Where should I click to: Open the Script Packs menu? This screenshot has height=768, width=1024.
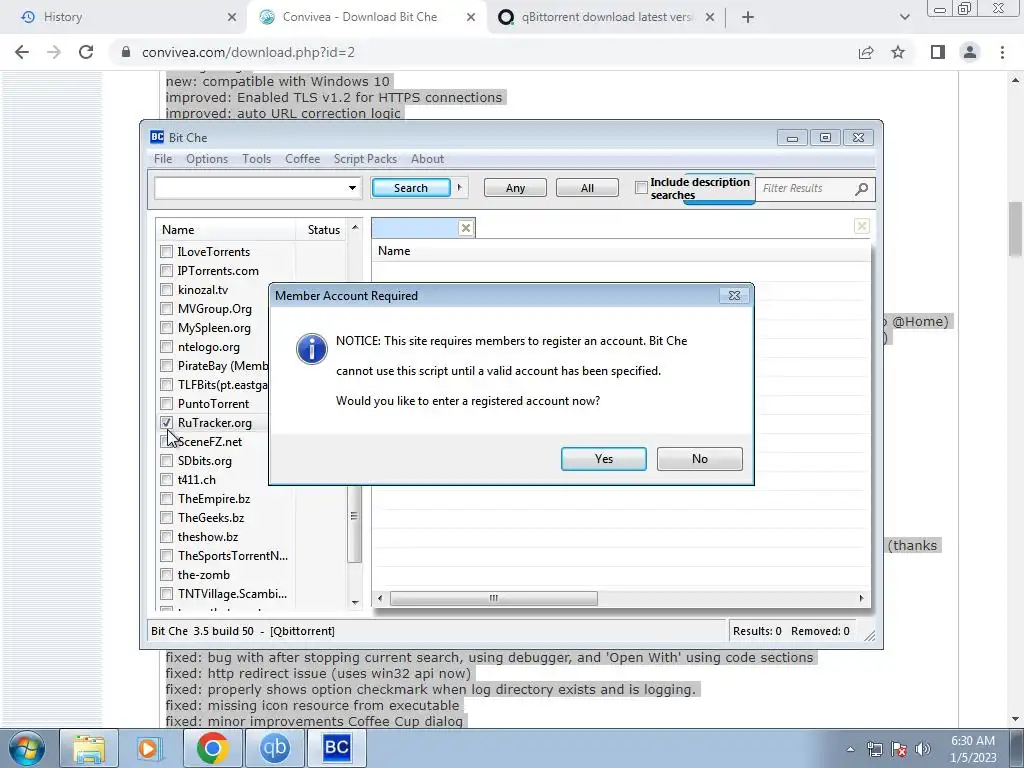tap(365, 159)
